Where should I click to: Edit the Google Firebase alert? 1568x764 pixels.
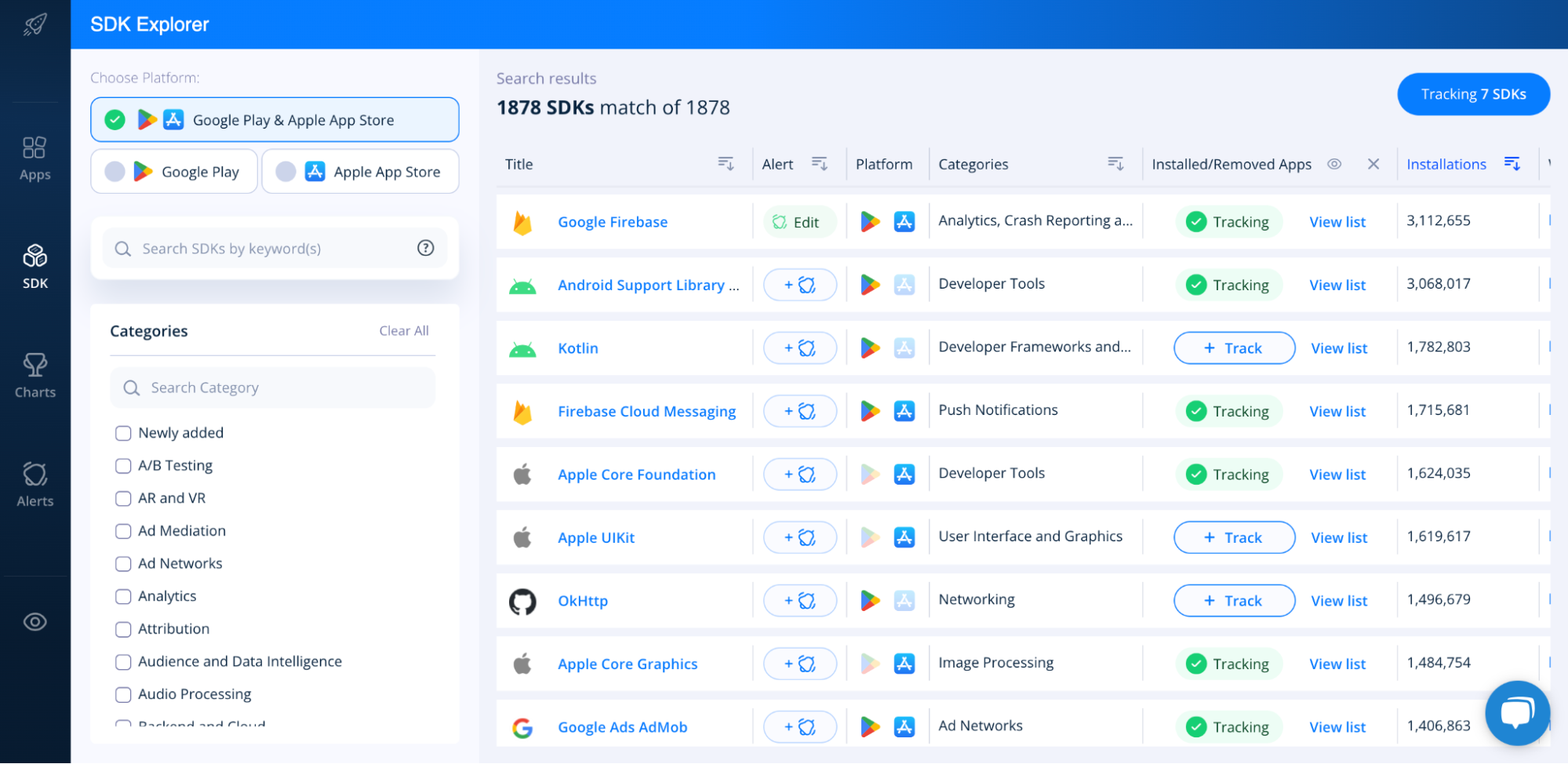(x=800, y=222)
